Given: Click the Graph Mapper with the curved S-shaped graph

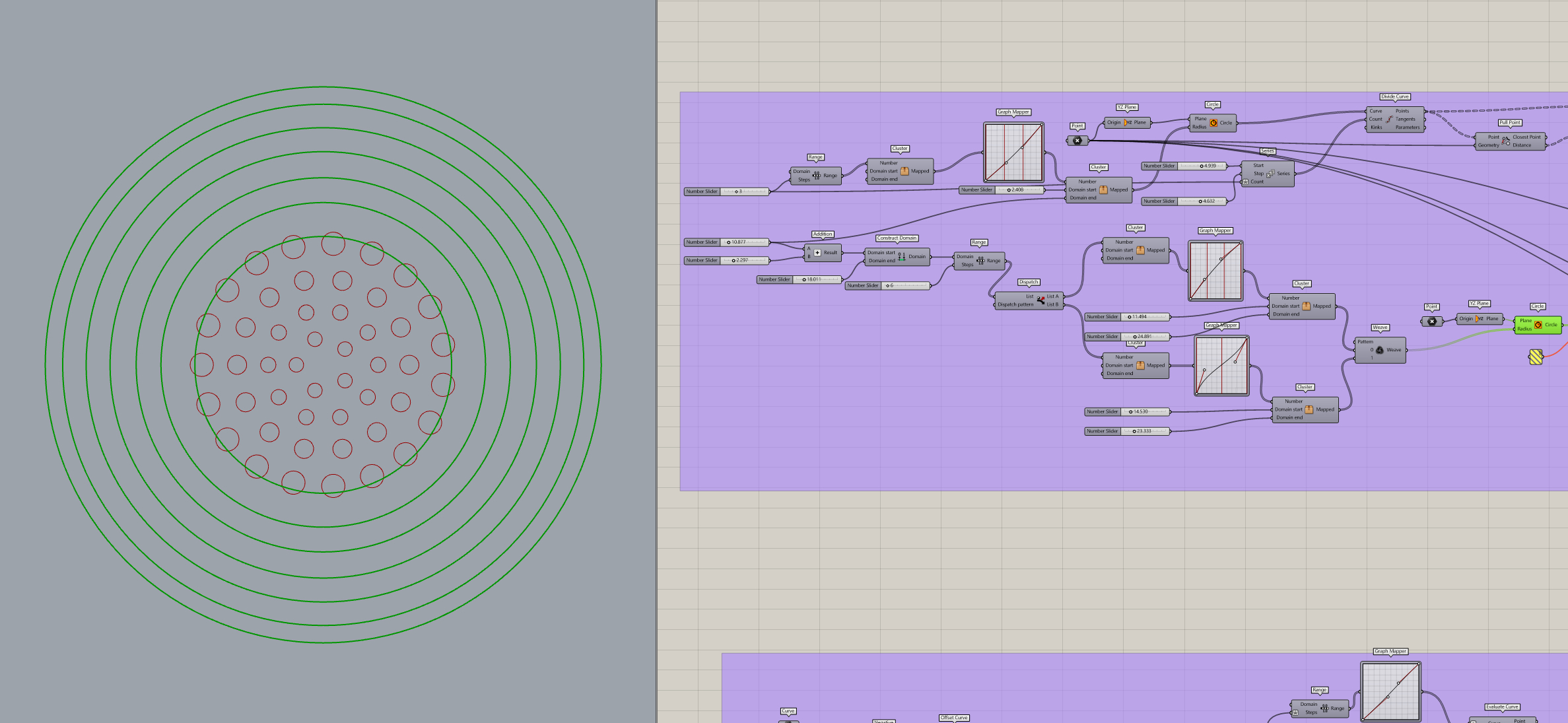Looking at the screenshot, I should 1221,366.
